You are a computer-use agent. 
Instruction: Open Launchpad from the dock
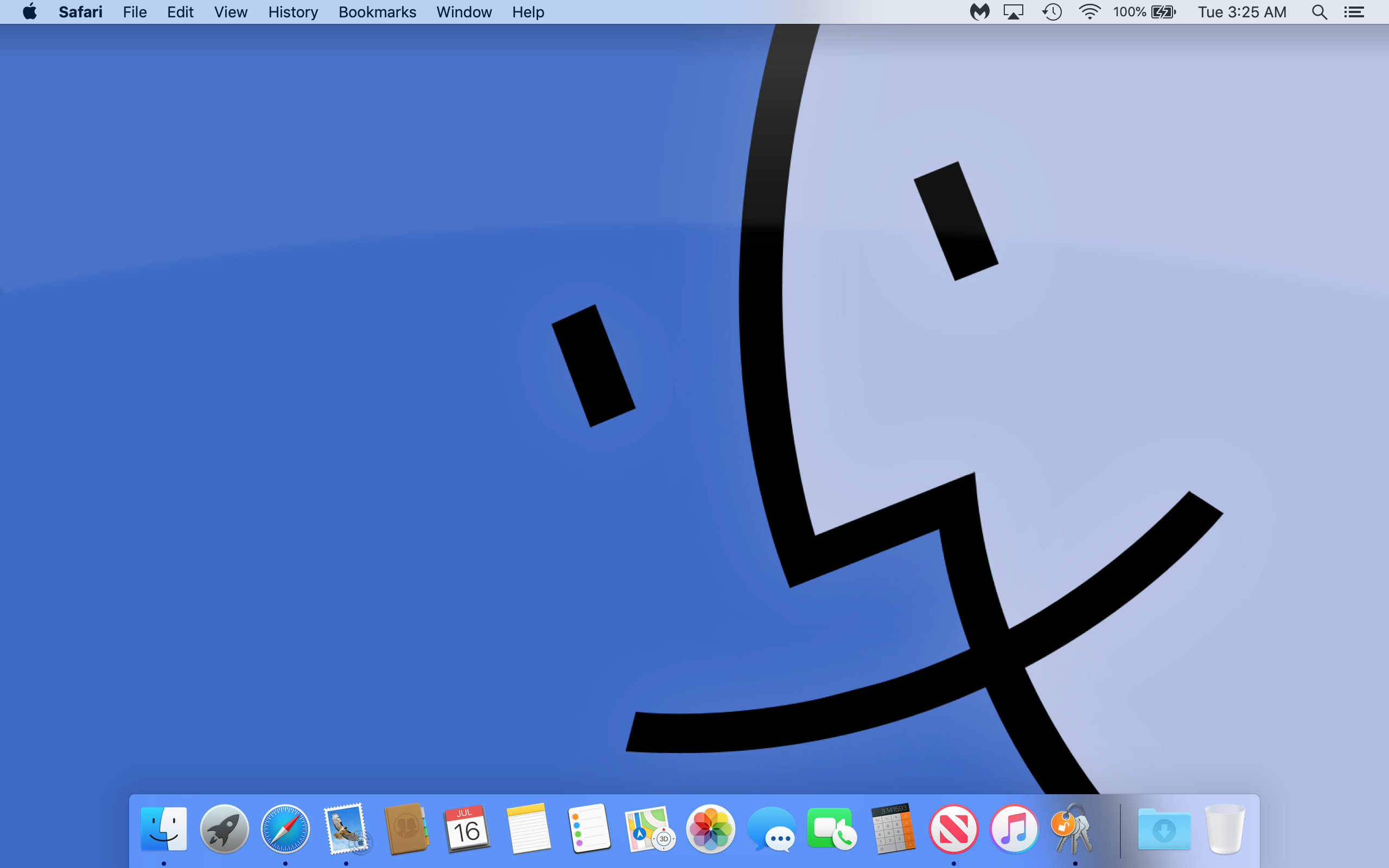[224, 829]
